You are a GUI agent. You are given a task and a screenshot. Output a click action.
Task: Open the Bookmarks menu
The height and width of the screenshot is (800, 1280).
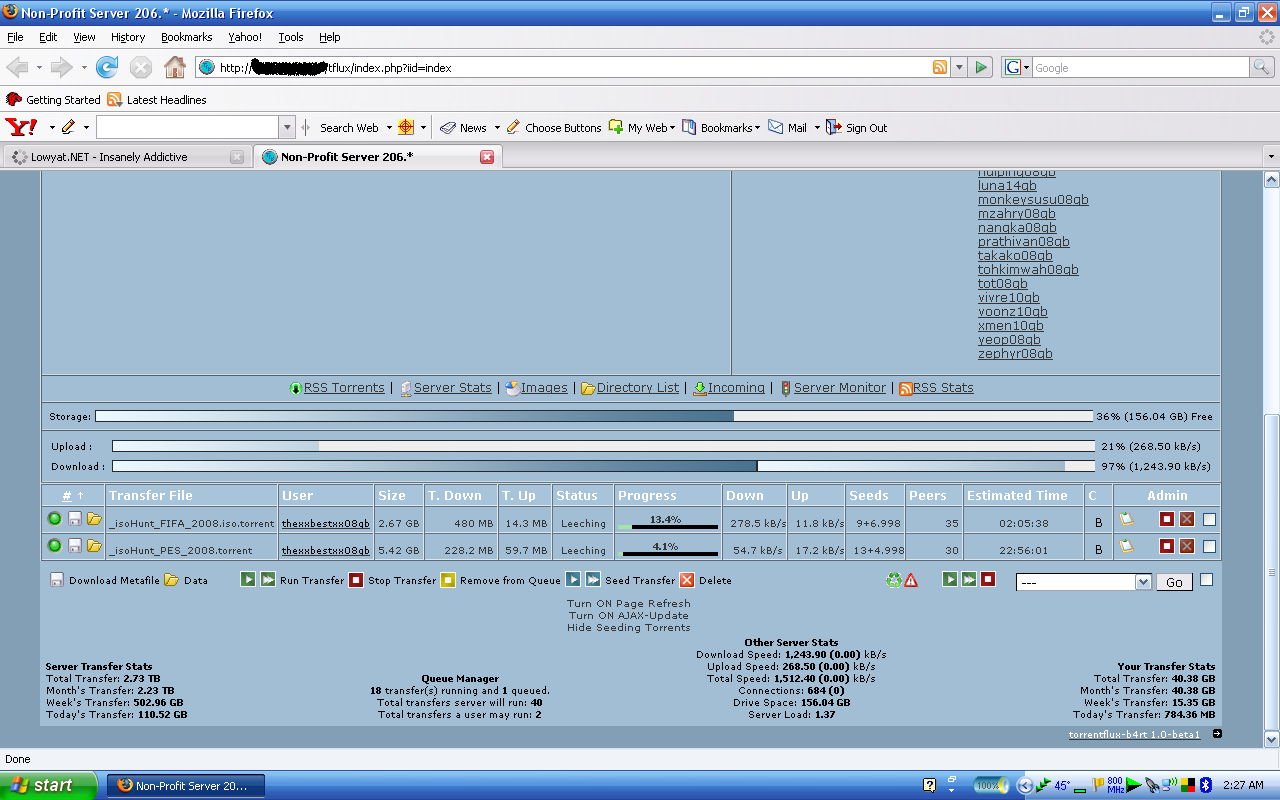pos(186,37)
